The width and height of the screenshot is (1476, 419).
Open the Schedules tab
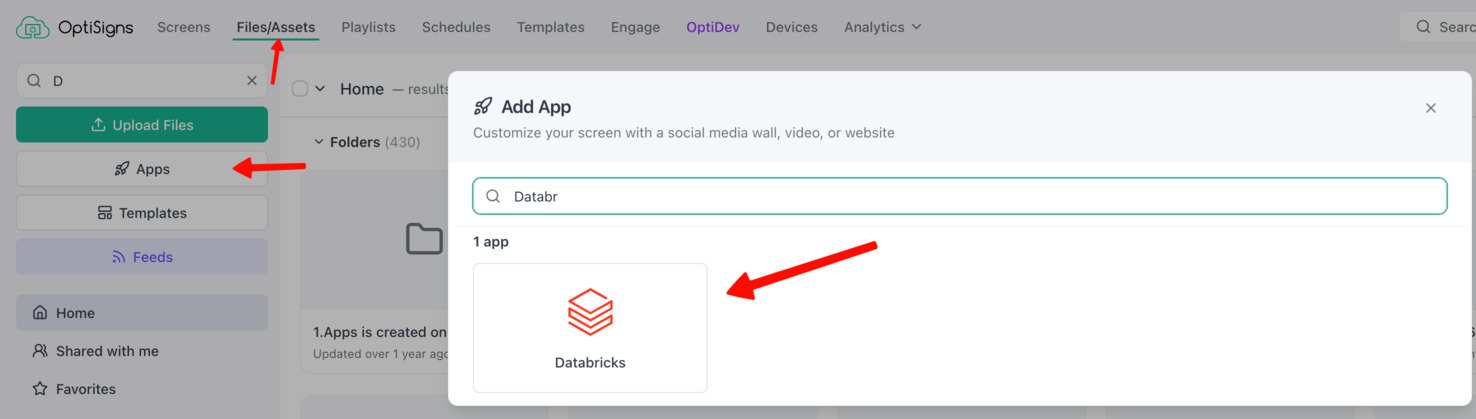pos(456,27)
